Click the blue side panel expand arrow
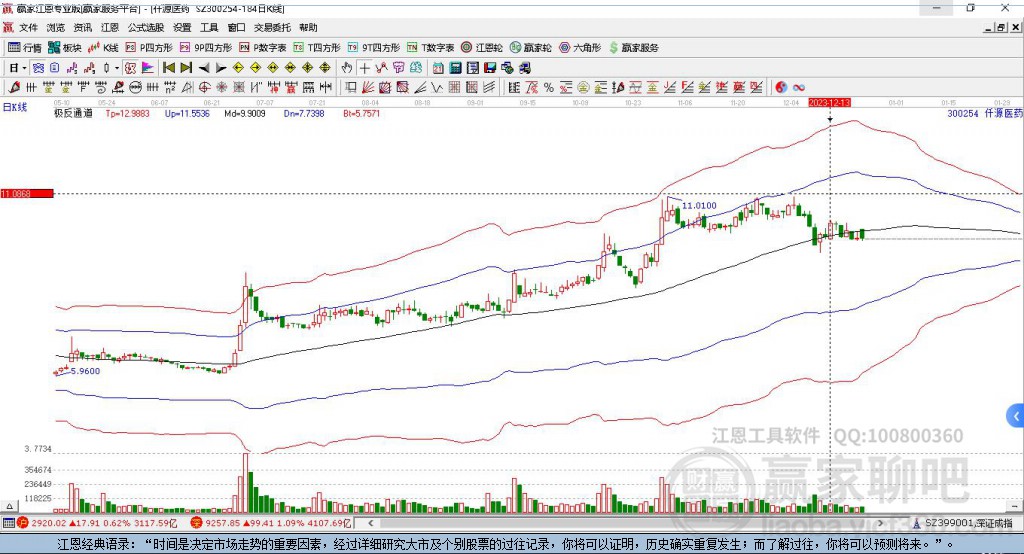Viewport: 1024px width, 554px height. coord(1016,416)
